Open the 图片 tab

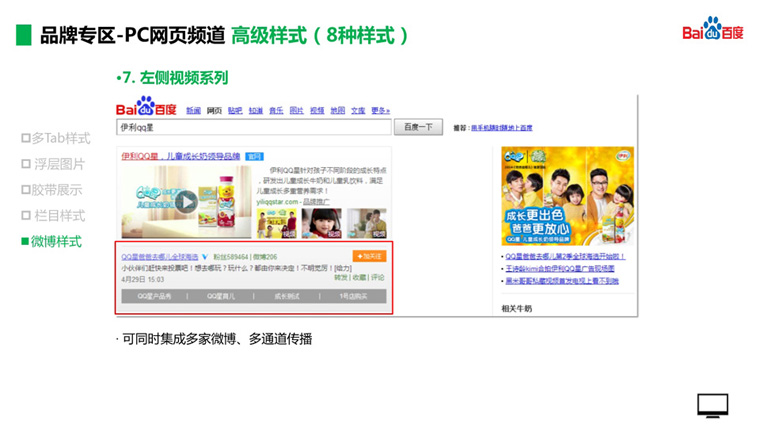click(x=297, y=111)
